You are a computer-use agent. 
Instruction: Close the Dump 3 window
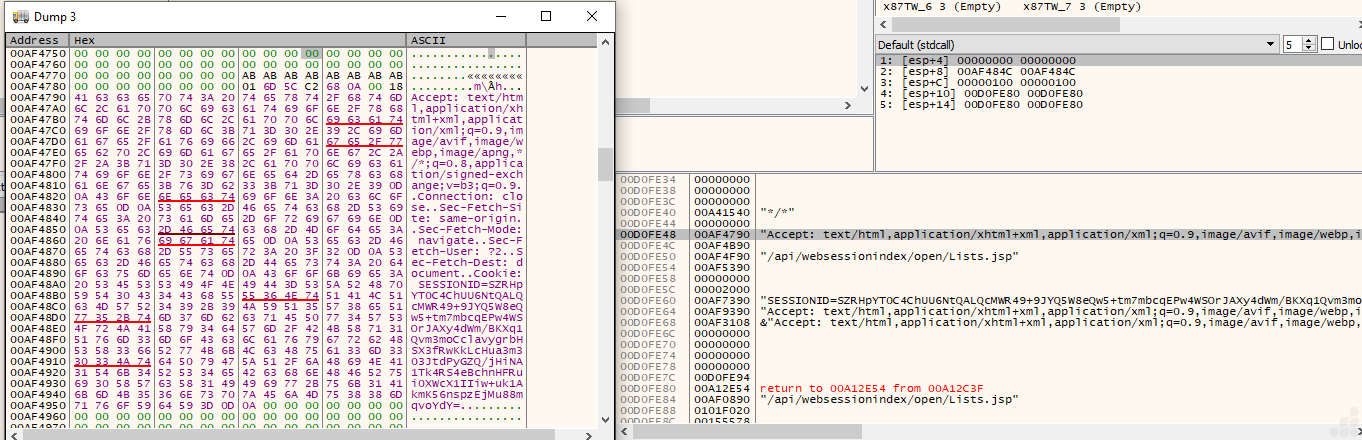click(x=592, y=17)
